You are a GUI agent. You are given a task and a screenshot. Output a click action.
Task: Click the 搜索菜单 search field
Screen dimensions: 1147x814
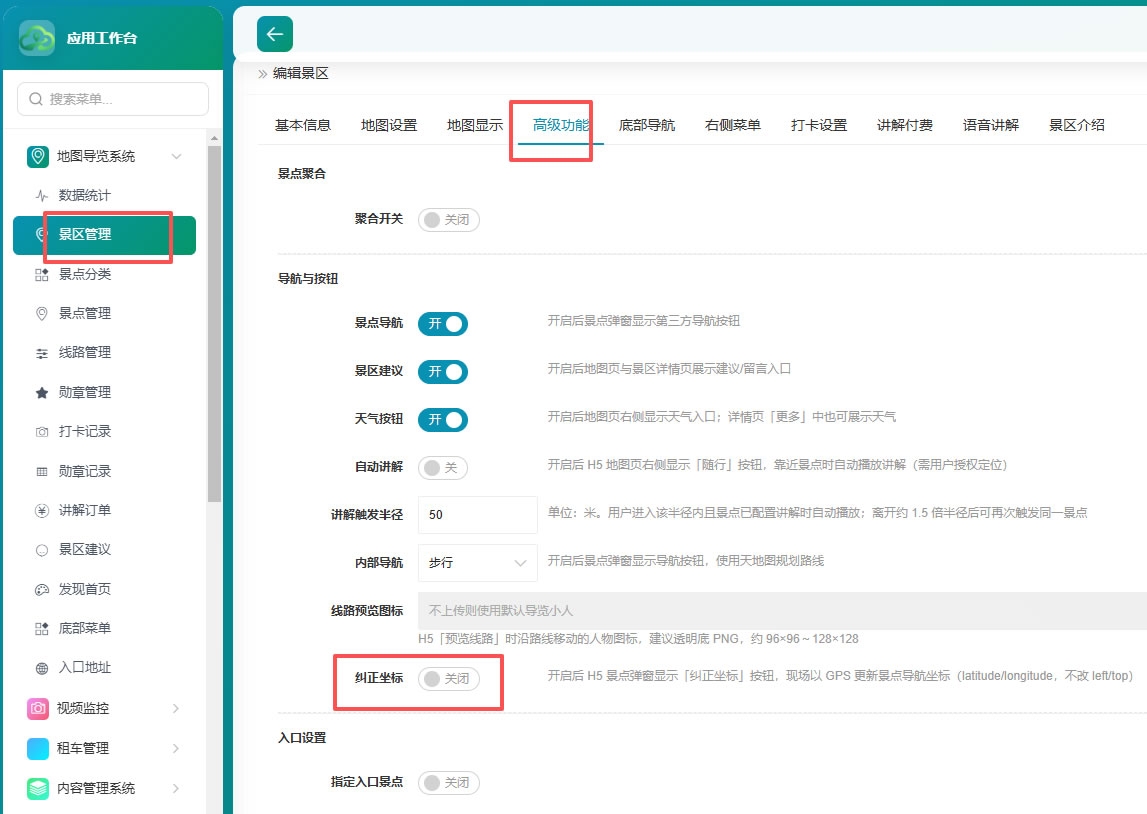click(x=113, y=99)
